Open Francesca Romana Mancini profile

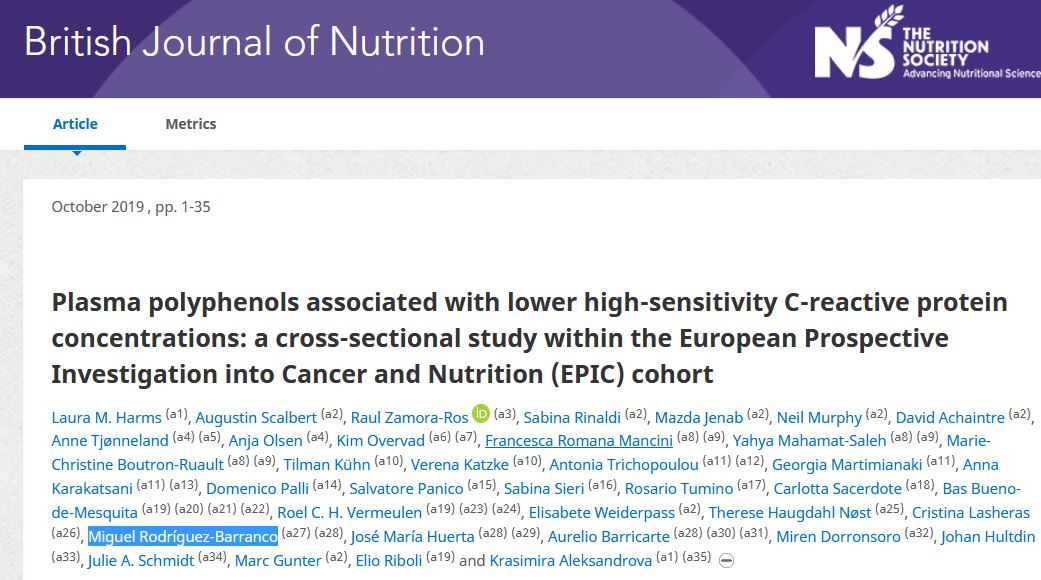578,441
